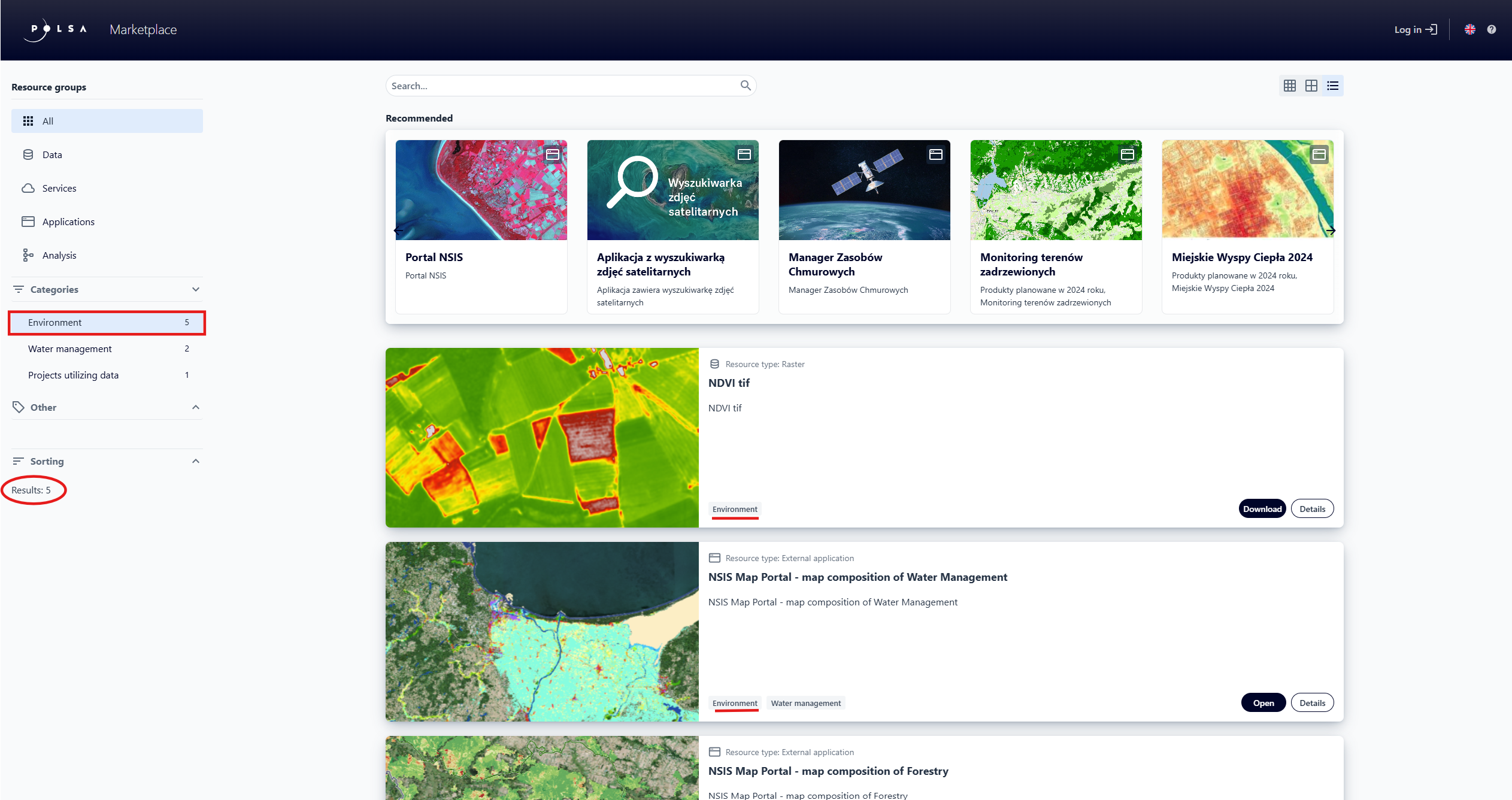
Task: Select the Services resource group icon
Action: [28, 187]
